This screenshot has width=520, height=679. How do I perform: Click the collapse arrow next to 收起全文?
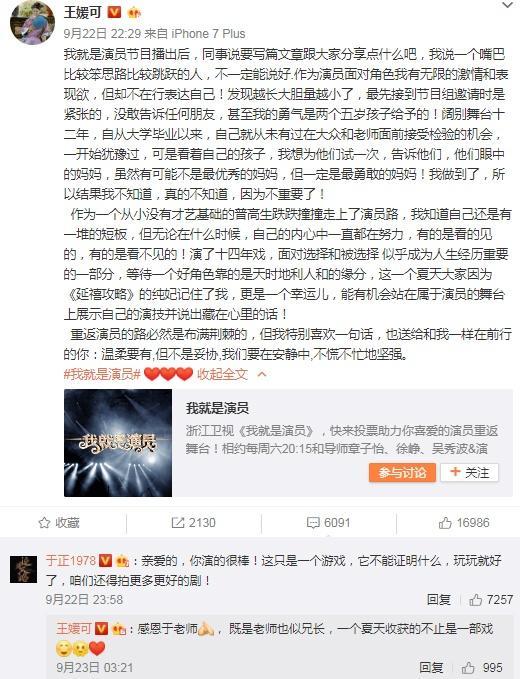(262, 374)
